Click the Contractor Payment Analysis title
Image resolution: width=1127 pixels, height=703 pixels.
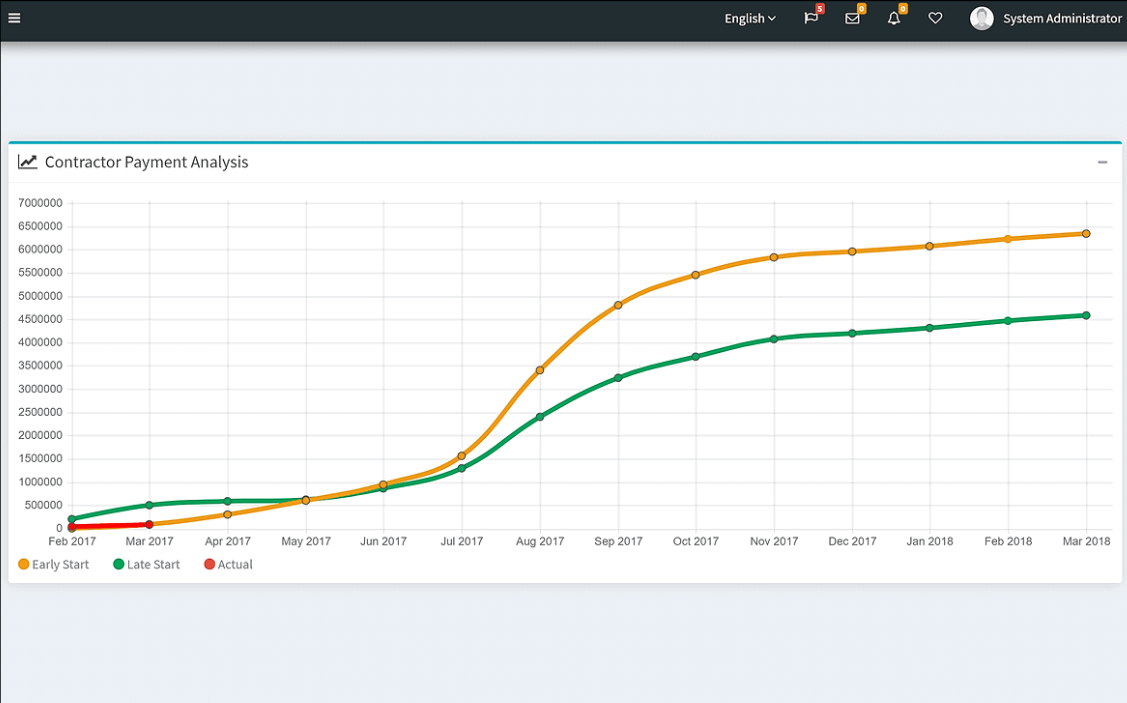click(x=145, y=162)
